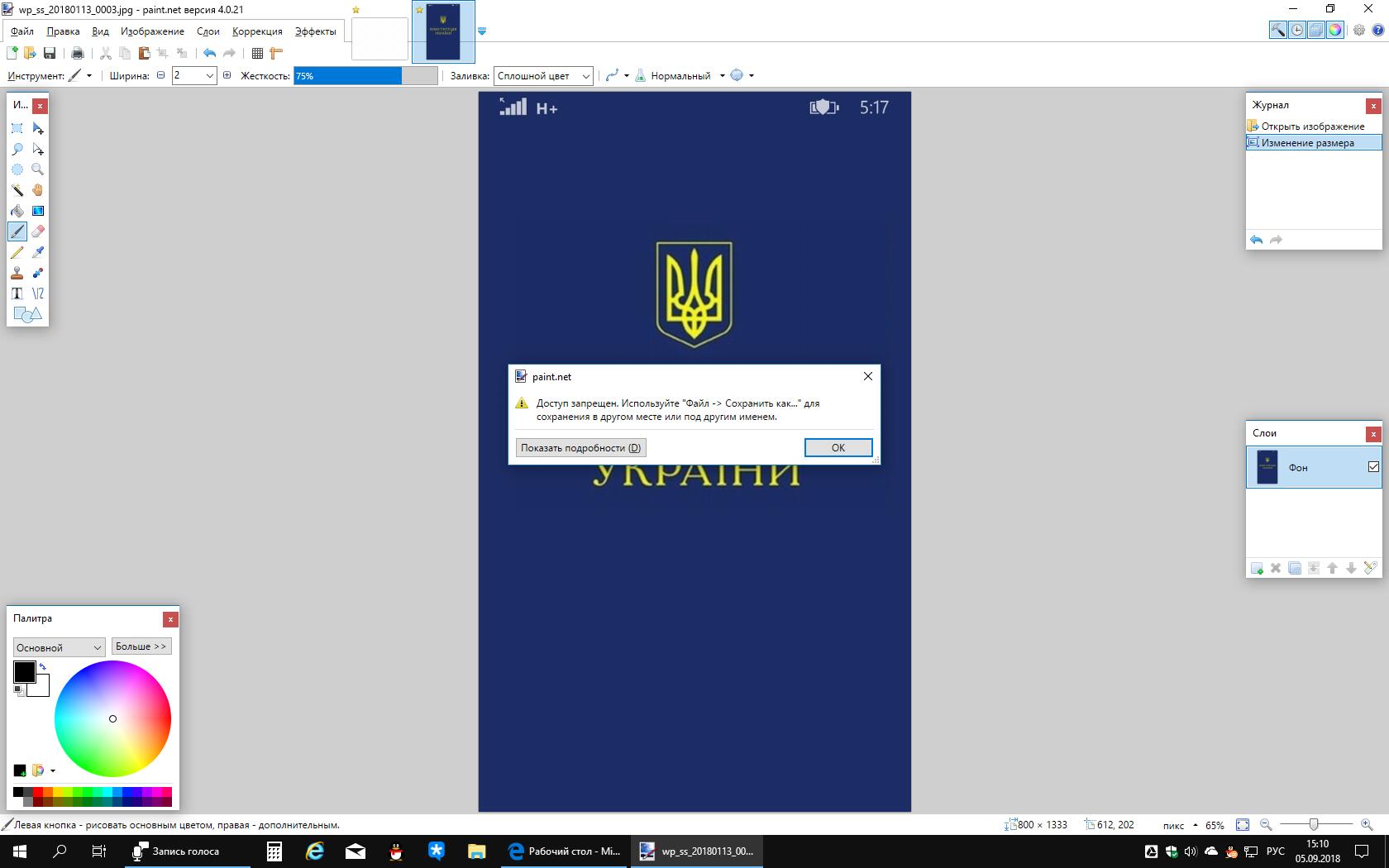Image resolution: width=1389 pixels, height=868 pixels.
Task: Select the Rectangle Select tool
Action: coord(17,128)
